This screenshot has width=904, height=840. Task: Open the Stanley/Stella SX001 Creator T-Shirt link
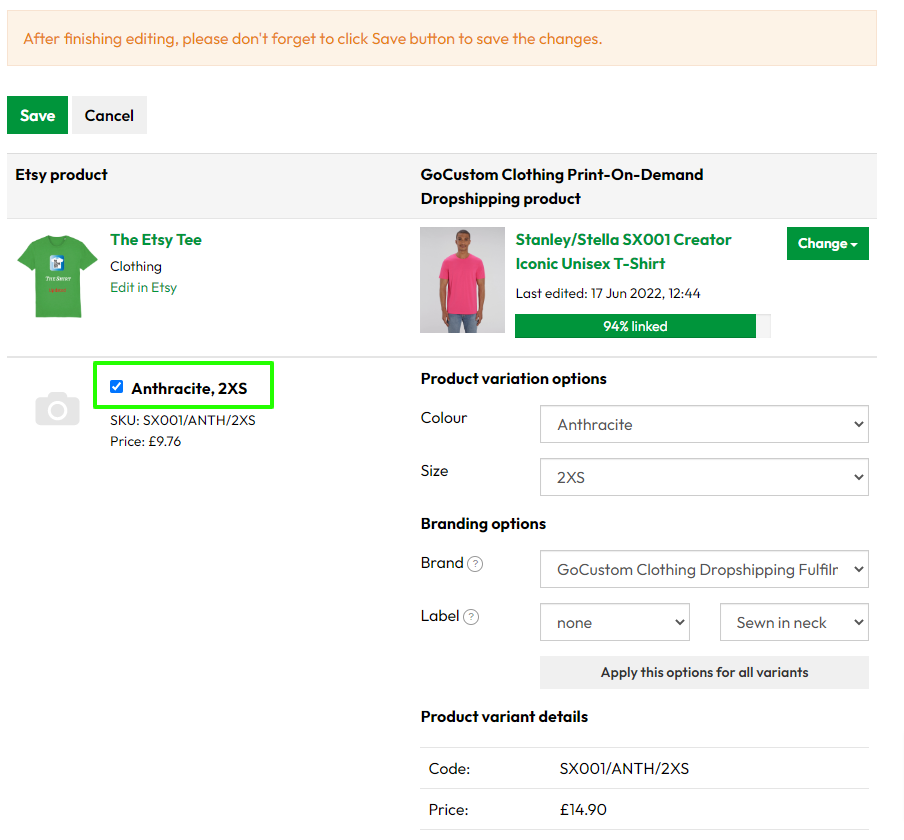click(x=623, y=251)
